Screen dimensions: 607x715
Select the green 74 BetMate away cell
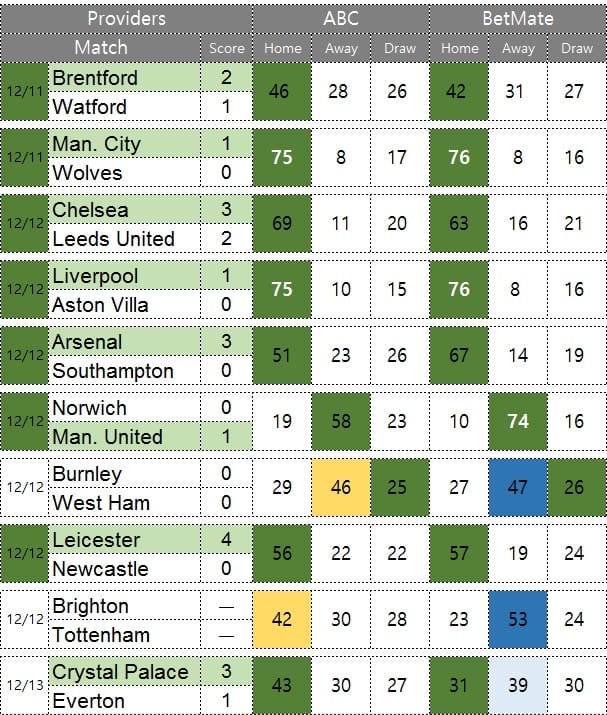[x=518, y=421]
